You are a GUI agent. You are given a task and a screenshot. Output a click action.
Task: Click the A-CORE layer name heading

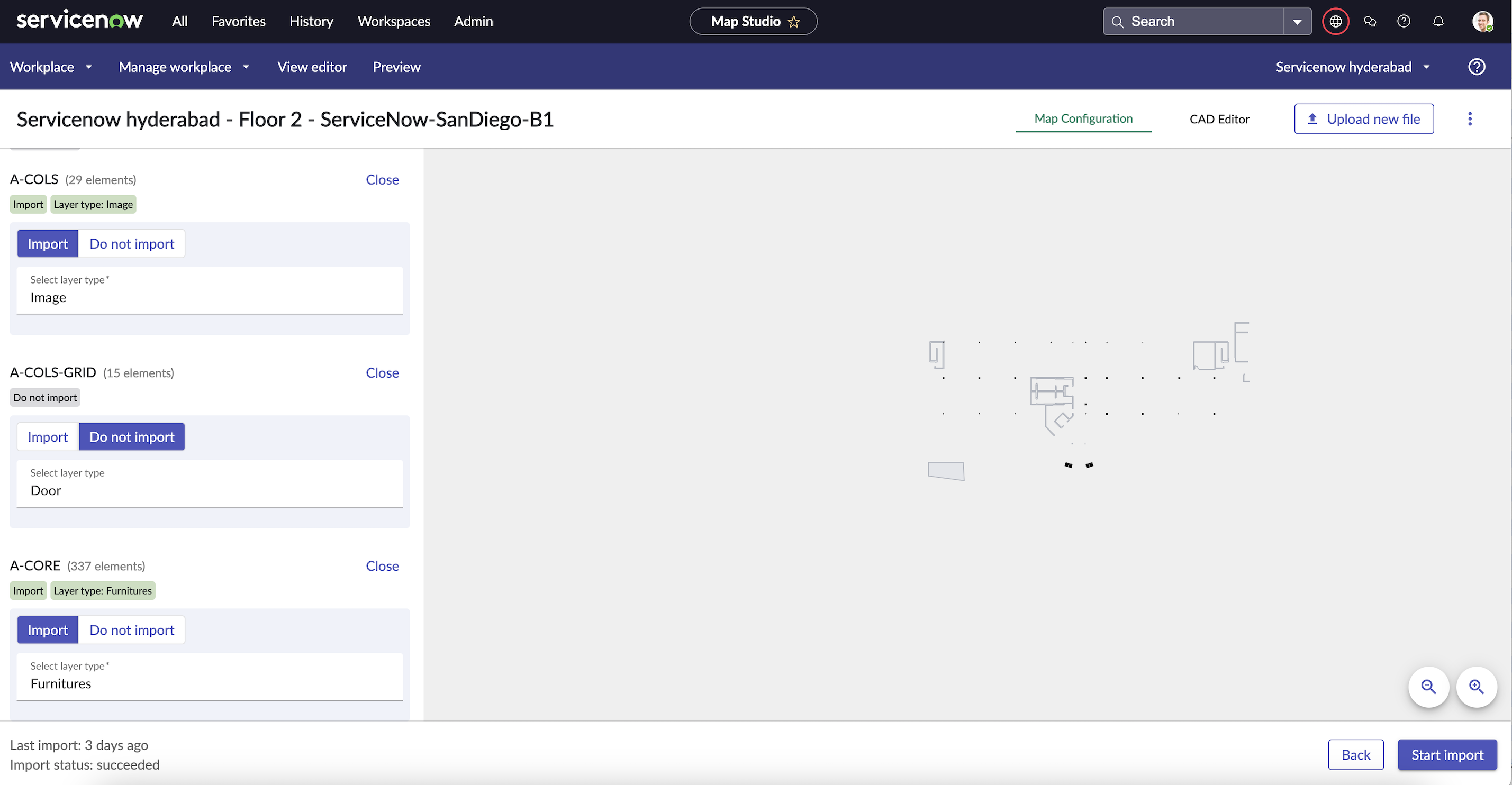coord(35,565)
